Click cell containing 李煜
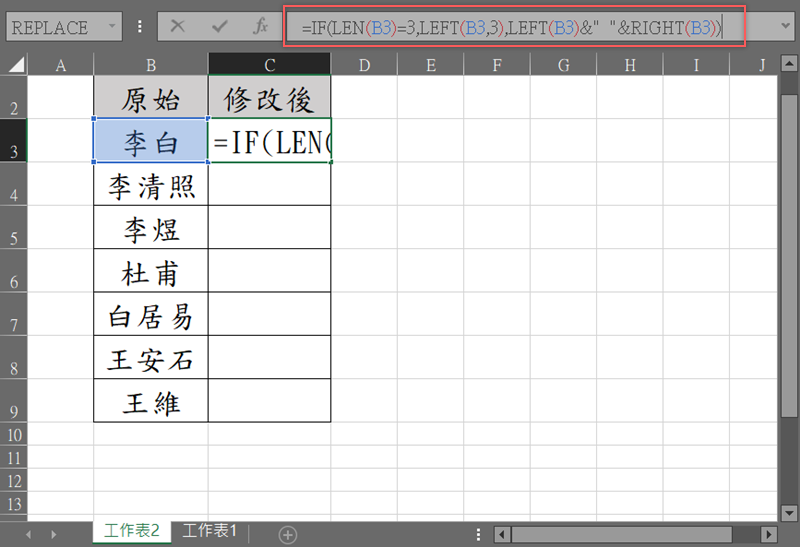The width and height of the screenshot is (800, 547). click(x=151, y=227)
